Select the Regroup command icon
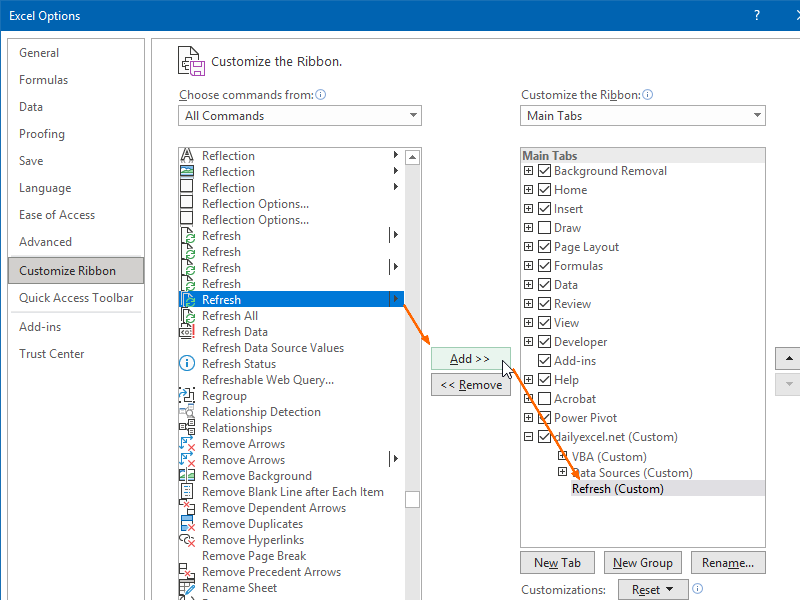 pos(187,395)
